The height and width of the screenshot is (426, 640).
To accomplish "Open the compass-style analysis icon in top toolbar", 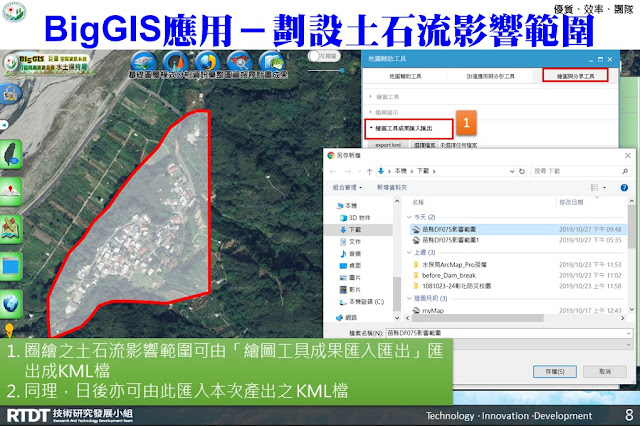I will [176, 62].
